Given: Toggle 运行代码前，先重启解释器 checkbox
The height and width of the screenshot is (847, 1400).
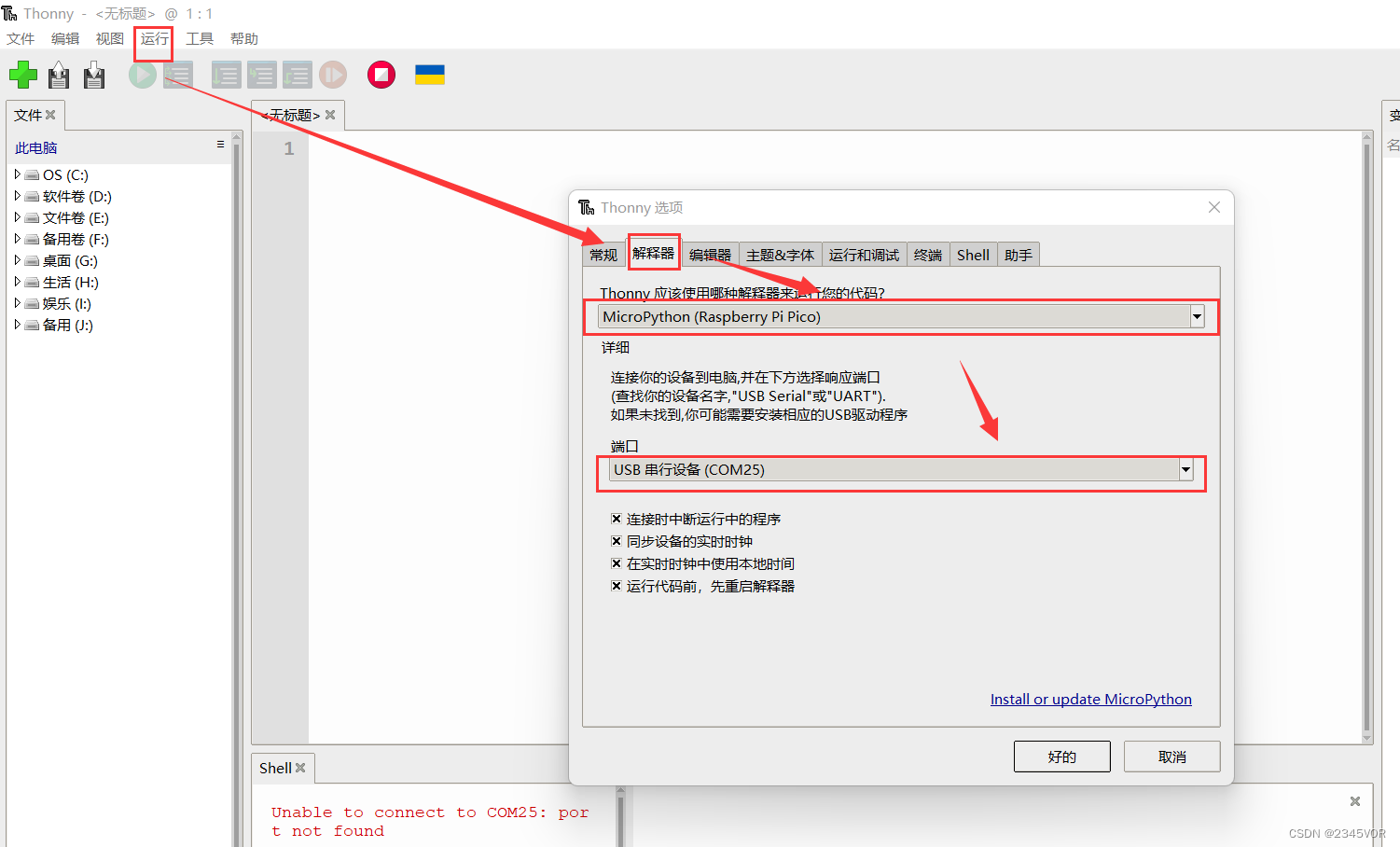Looking at the screenshot, I should pos(617,586).
